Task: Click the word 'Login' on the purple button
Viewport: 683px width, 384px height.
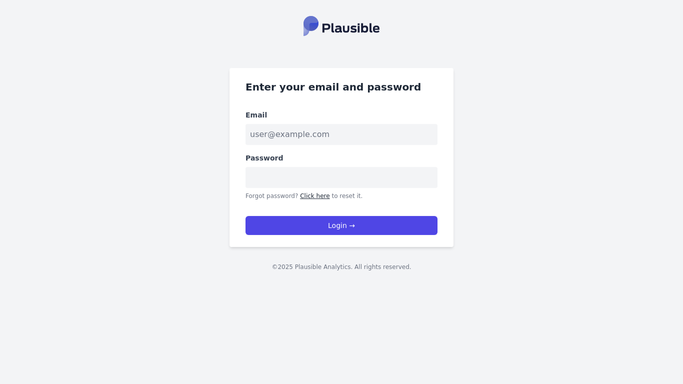Action: (x=337, y=226)
